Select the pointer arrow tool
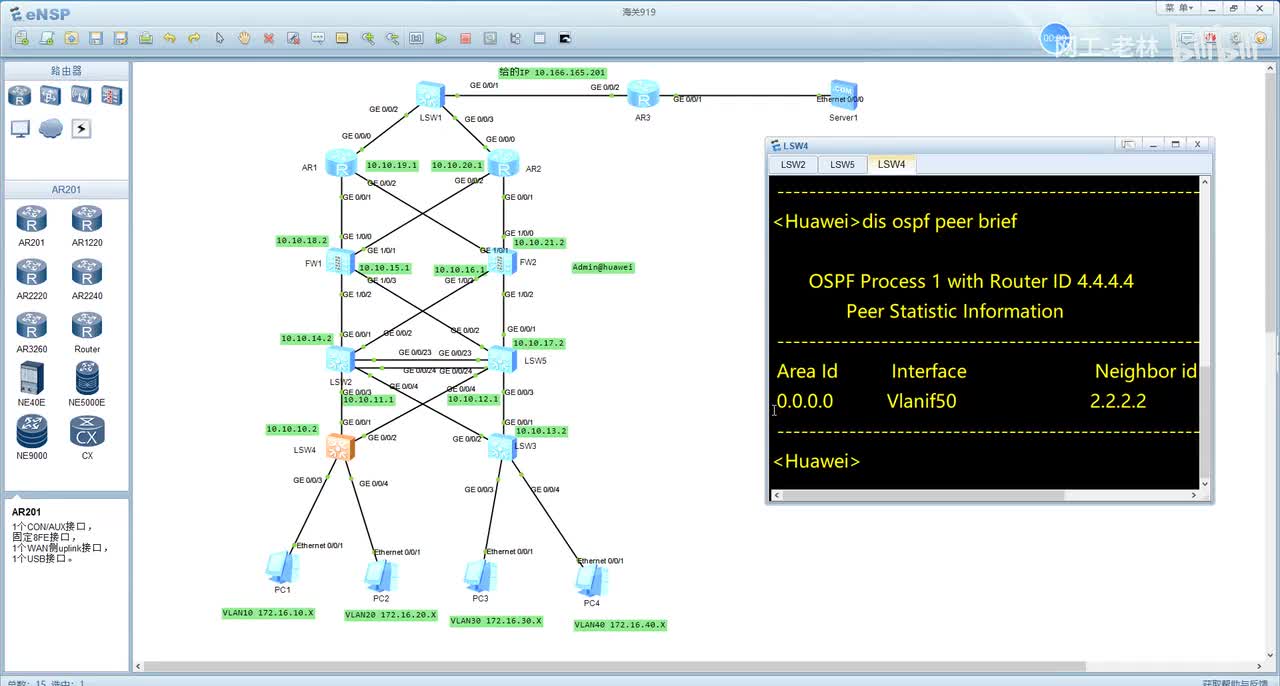 220,38
